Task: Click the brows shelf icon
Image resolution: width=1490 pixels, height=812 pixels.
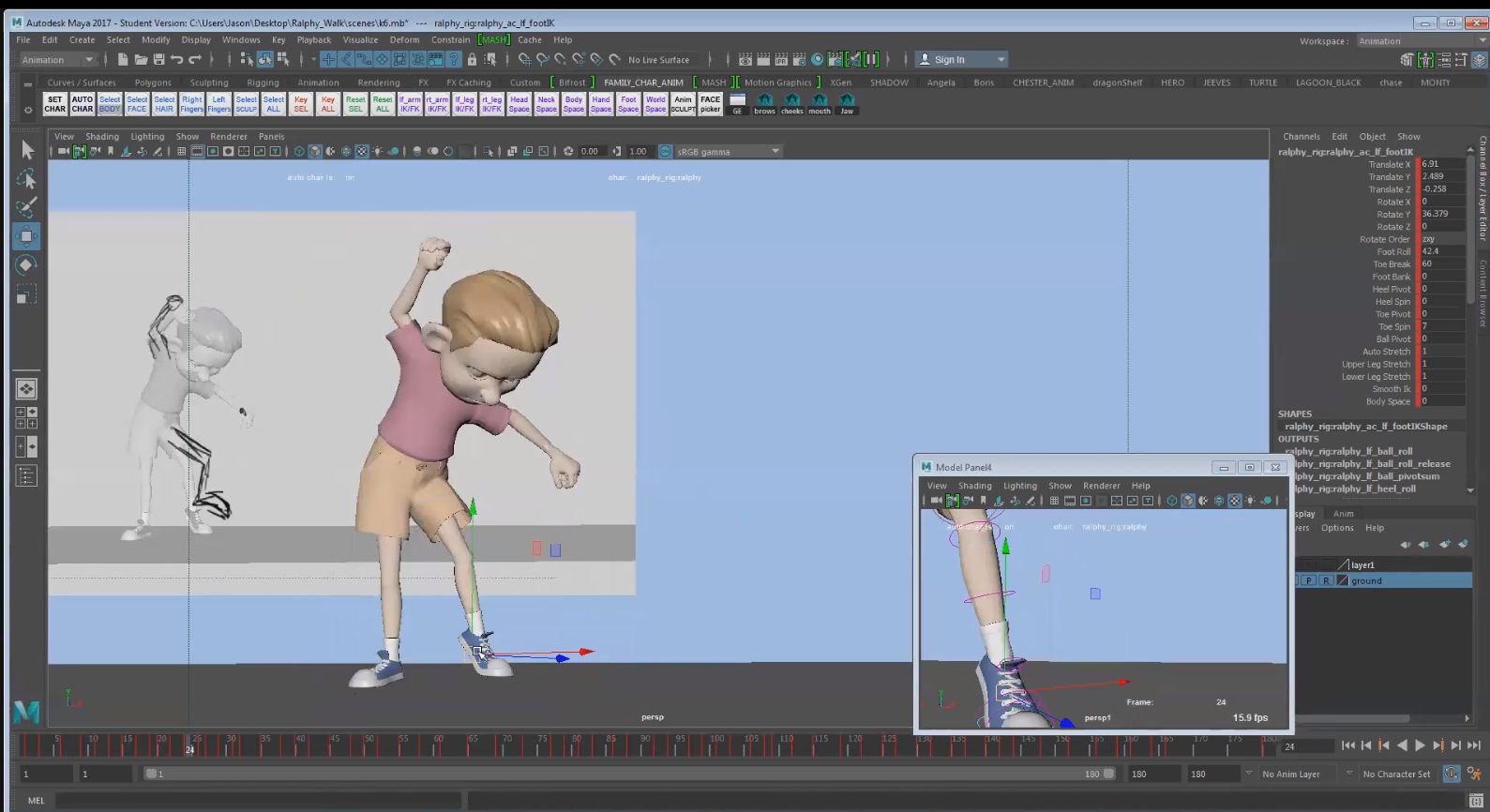Action: 765,103
